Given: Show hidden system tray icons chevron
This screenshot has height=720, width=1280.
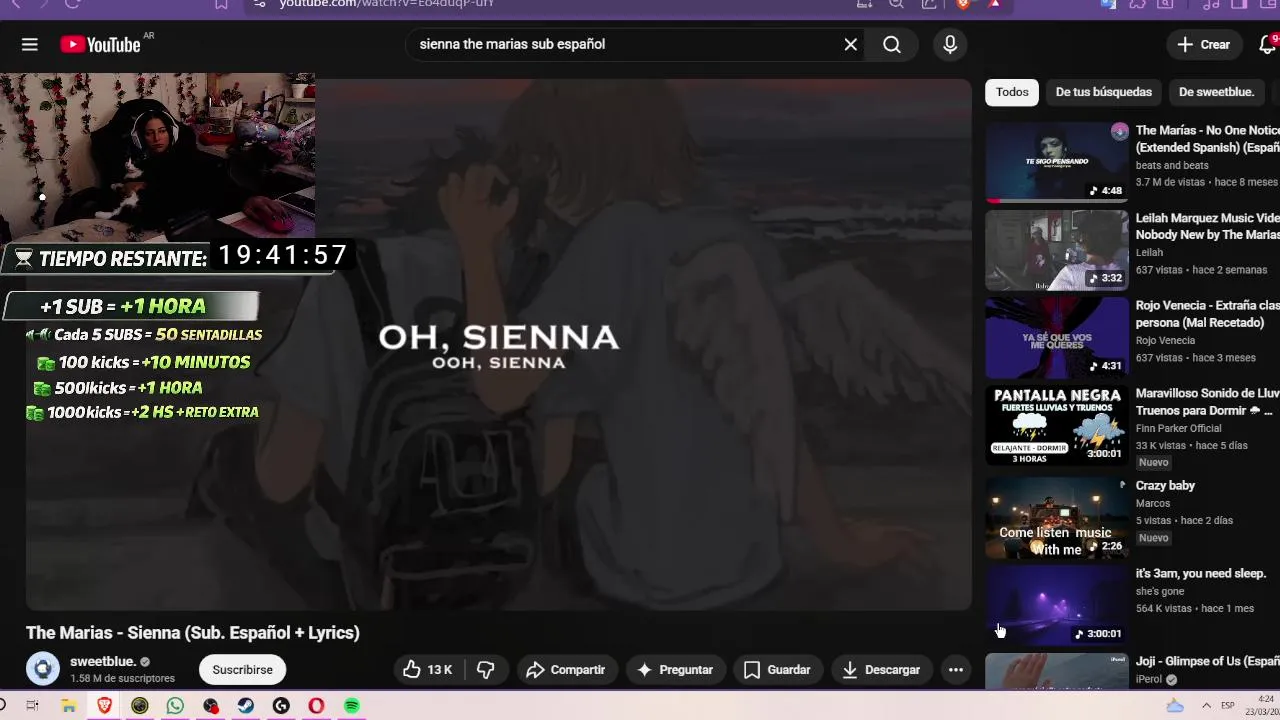Looking at the screenshot, I should pyautogui.click(x=1205, y=706).
